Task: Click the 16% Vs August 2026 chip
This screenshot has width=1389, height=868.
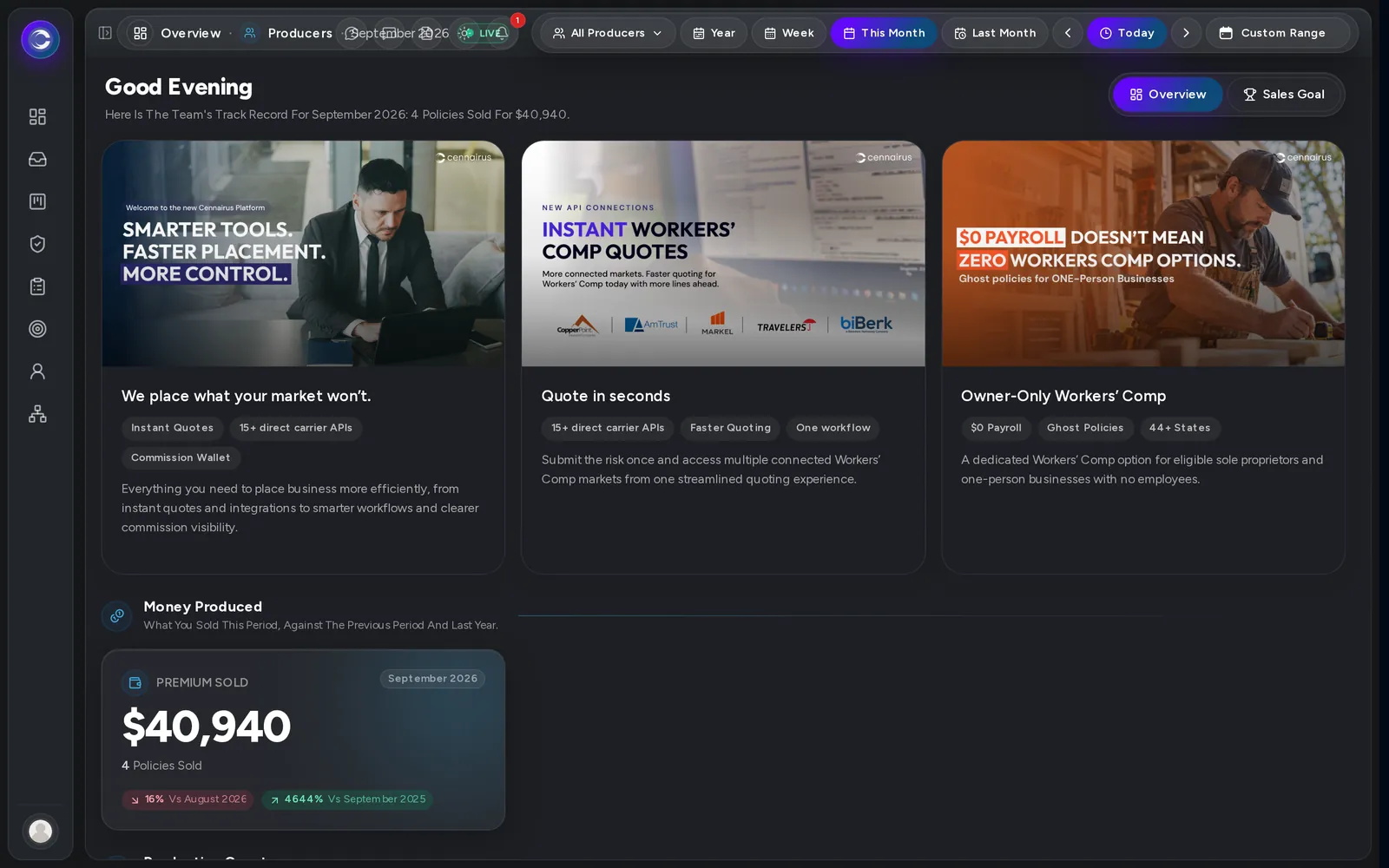Action: coord(188,799)
